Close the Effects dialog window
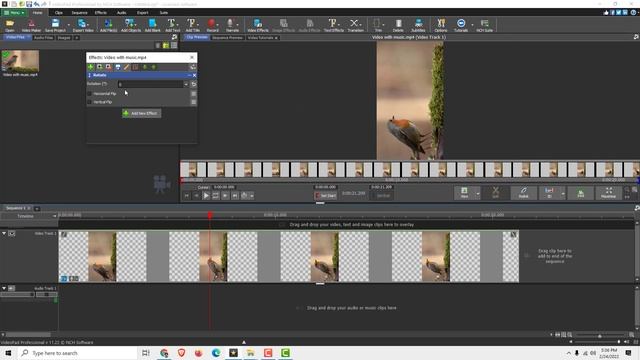The width and height of the screenshot is (640, 360). [192, 58]
